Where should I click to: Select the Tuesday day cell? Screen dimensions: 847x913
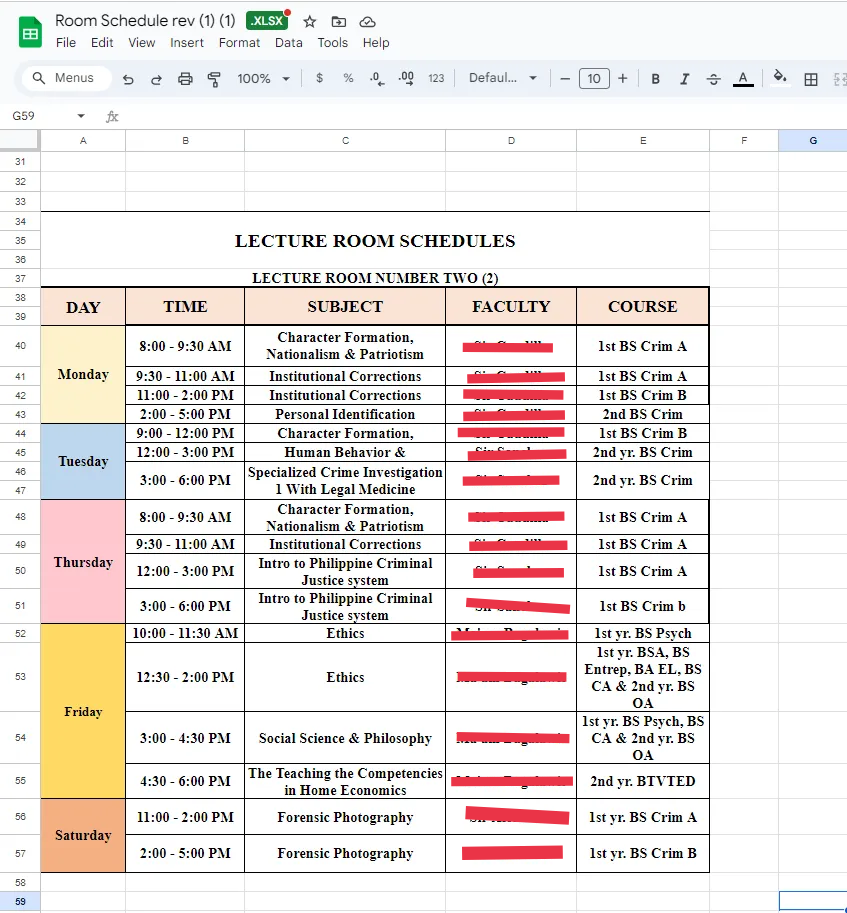tap(83, 461)
